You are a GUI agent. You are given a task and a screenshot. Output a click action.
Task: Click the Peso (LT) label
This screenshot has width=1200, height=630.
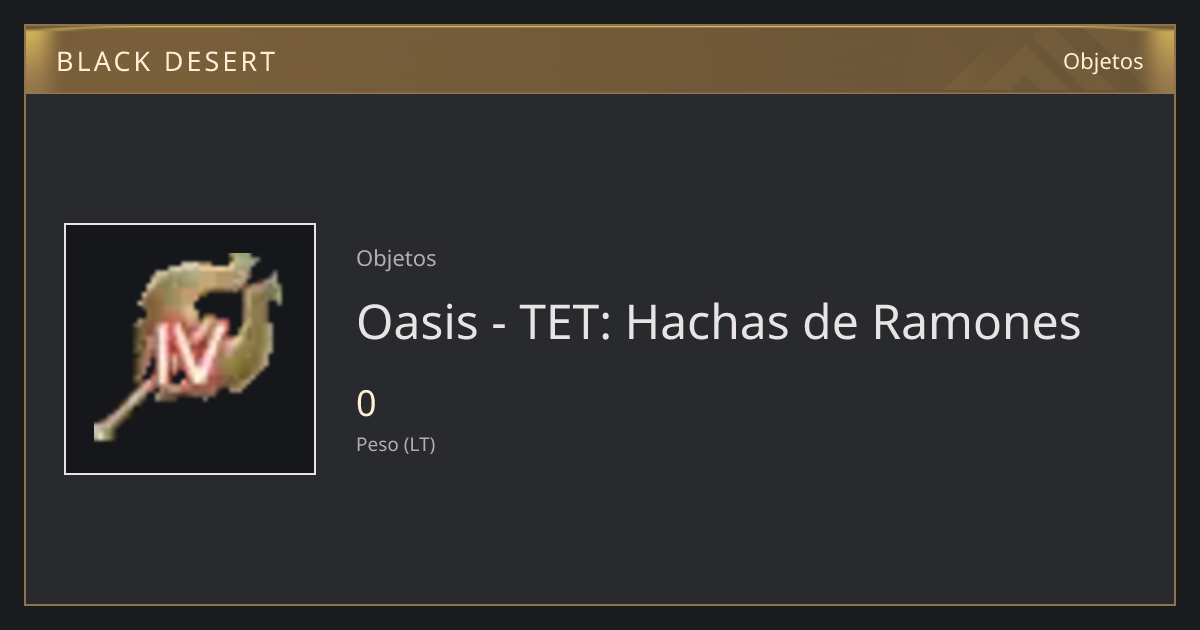pos(396,445)
